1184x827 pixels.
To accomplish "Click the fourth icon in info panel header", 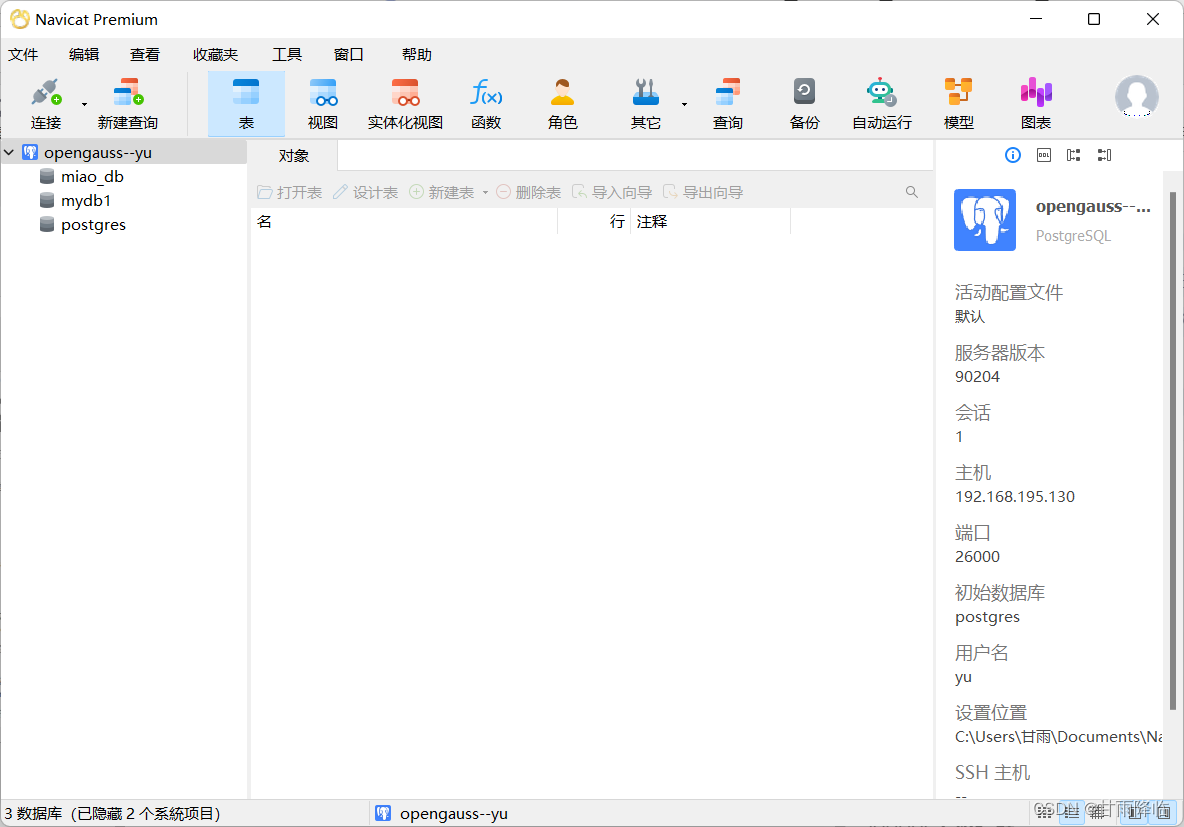I will [x=1104, y=155].
